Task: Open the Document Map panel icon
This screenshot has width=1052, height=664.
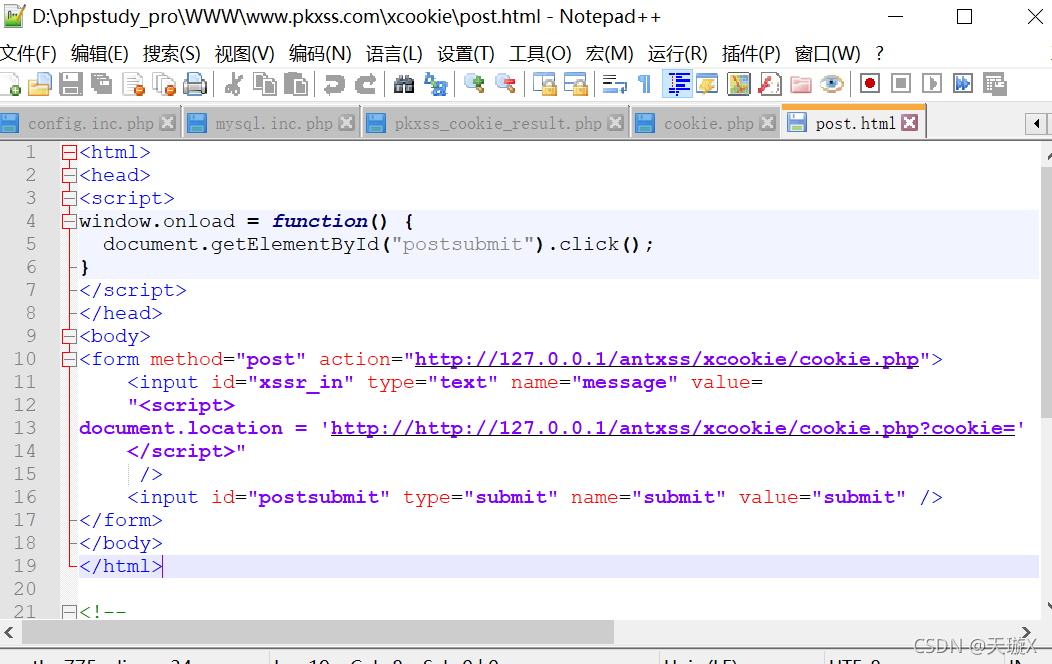Action: [738, 85]
